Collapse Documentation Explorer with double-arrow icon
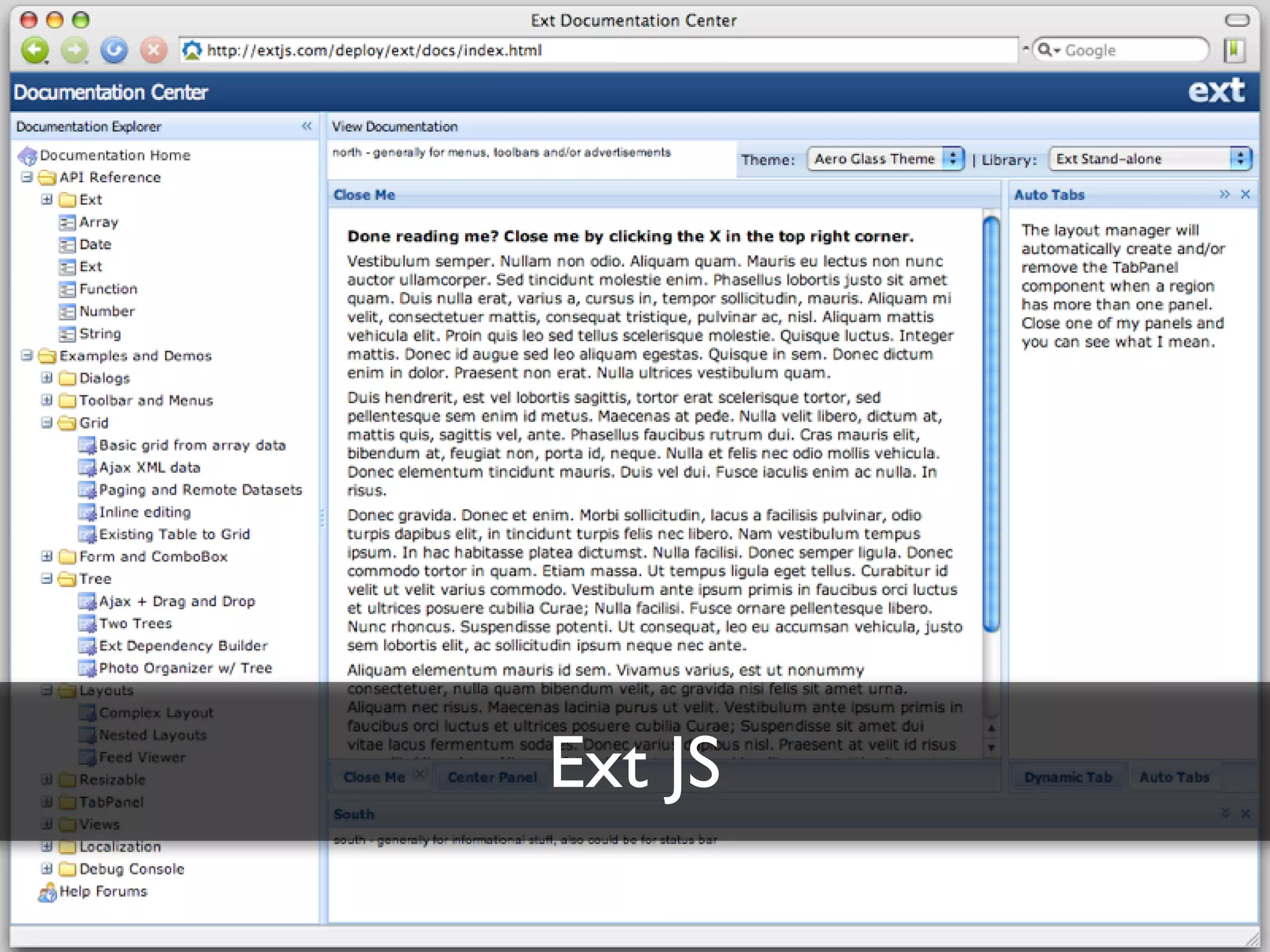1270x952 pixels. pyautogui.click(x=306, y=126)
